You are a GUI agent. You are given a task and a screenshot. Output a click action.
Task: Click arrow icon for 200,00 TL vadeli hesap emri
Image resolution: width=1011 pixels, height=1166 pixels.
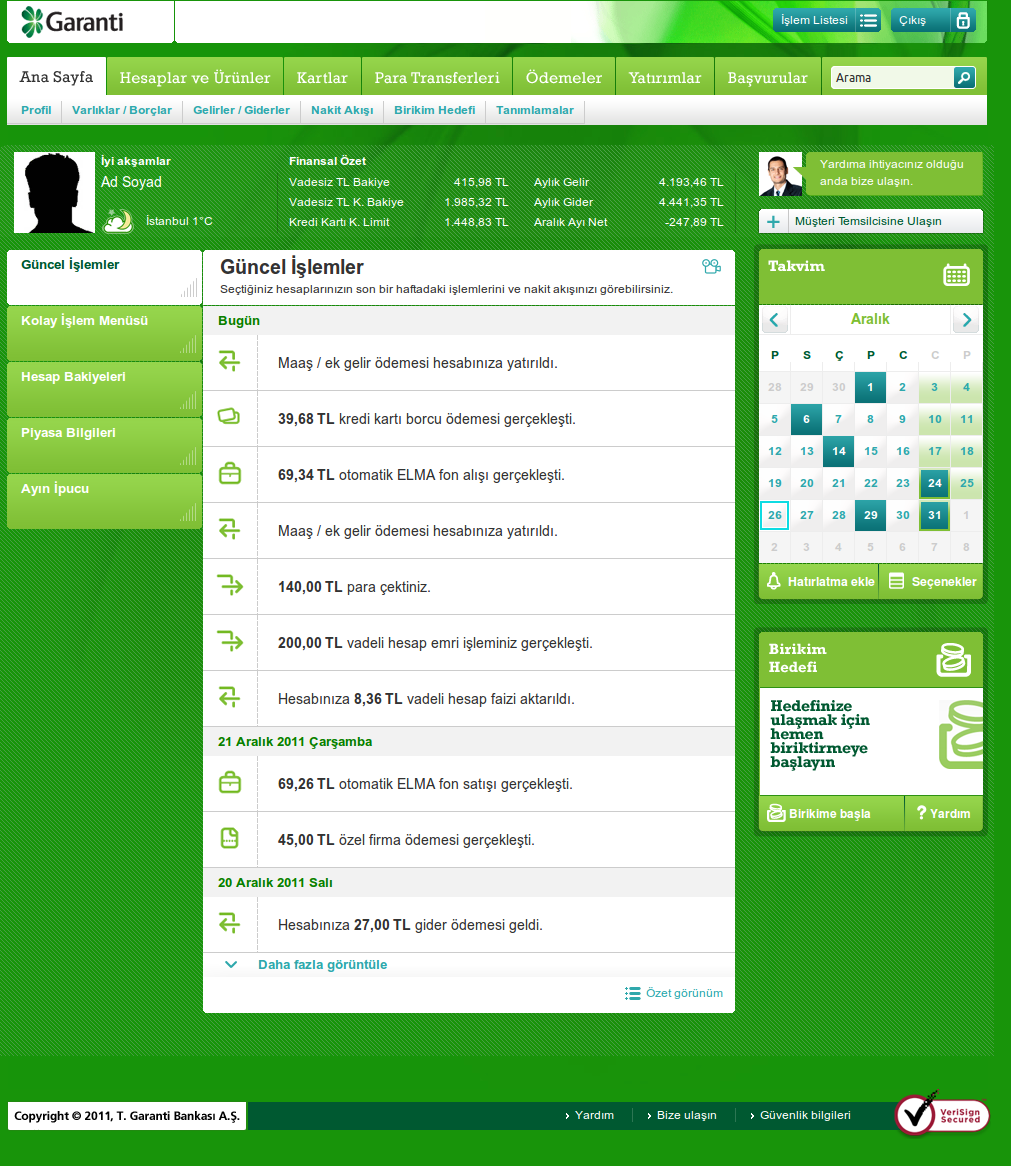[x=230, y=641]
